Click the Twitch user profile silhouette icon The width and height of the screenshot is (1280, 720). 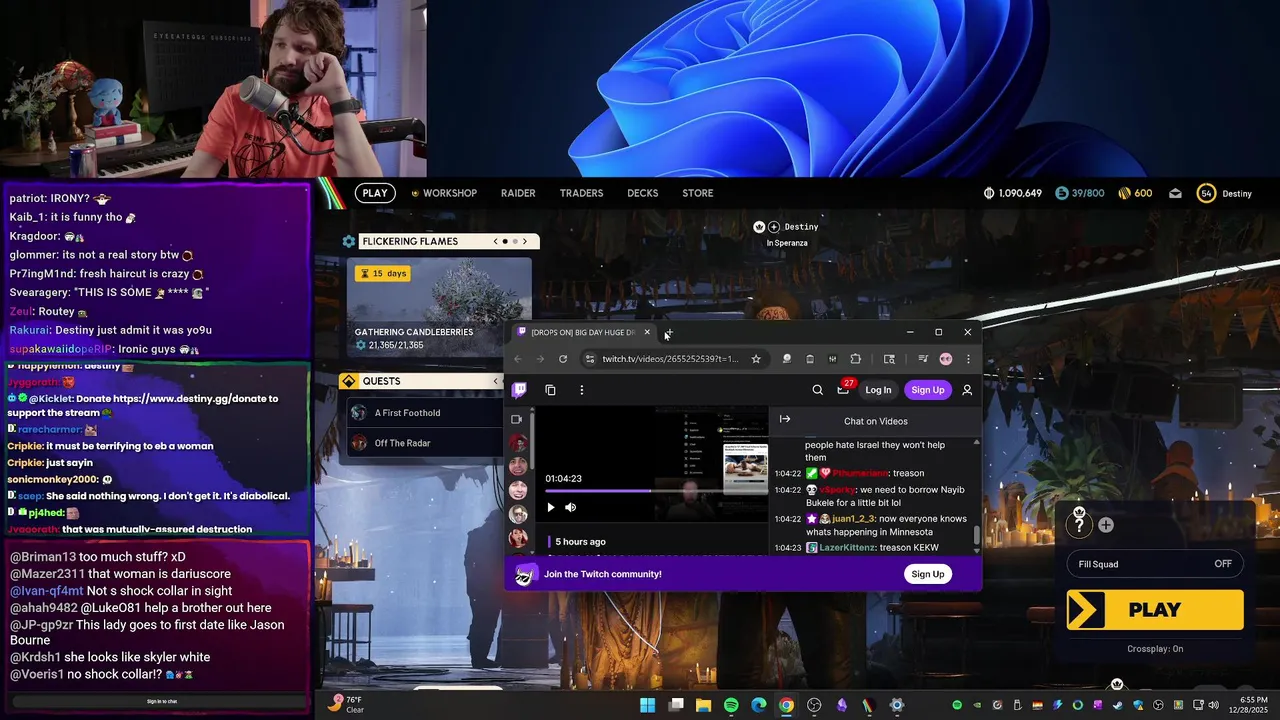(x=967, y=390)
